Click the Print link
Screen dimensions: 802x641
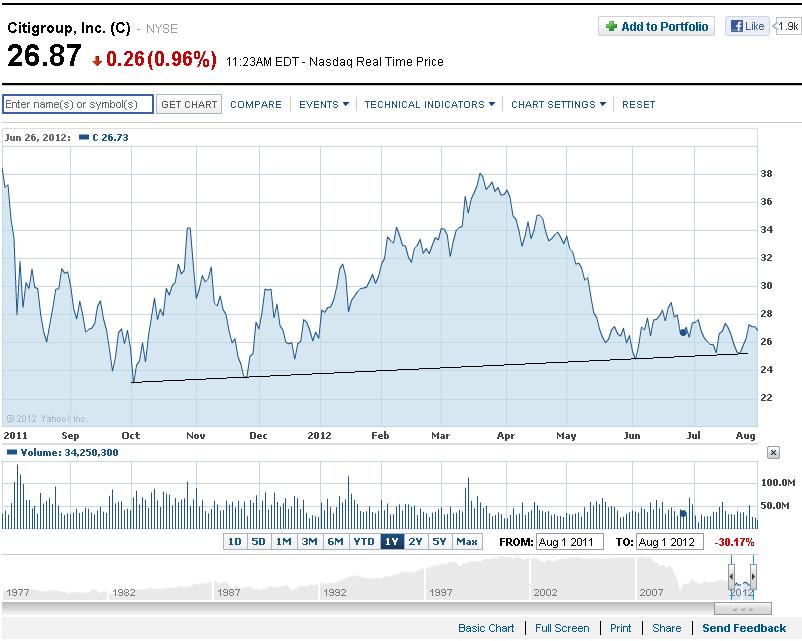pos(620,628)
